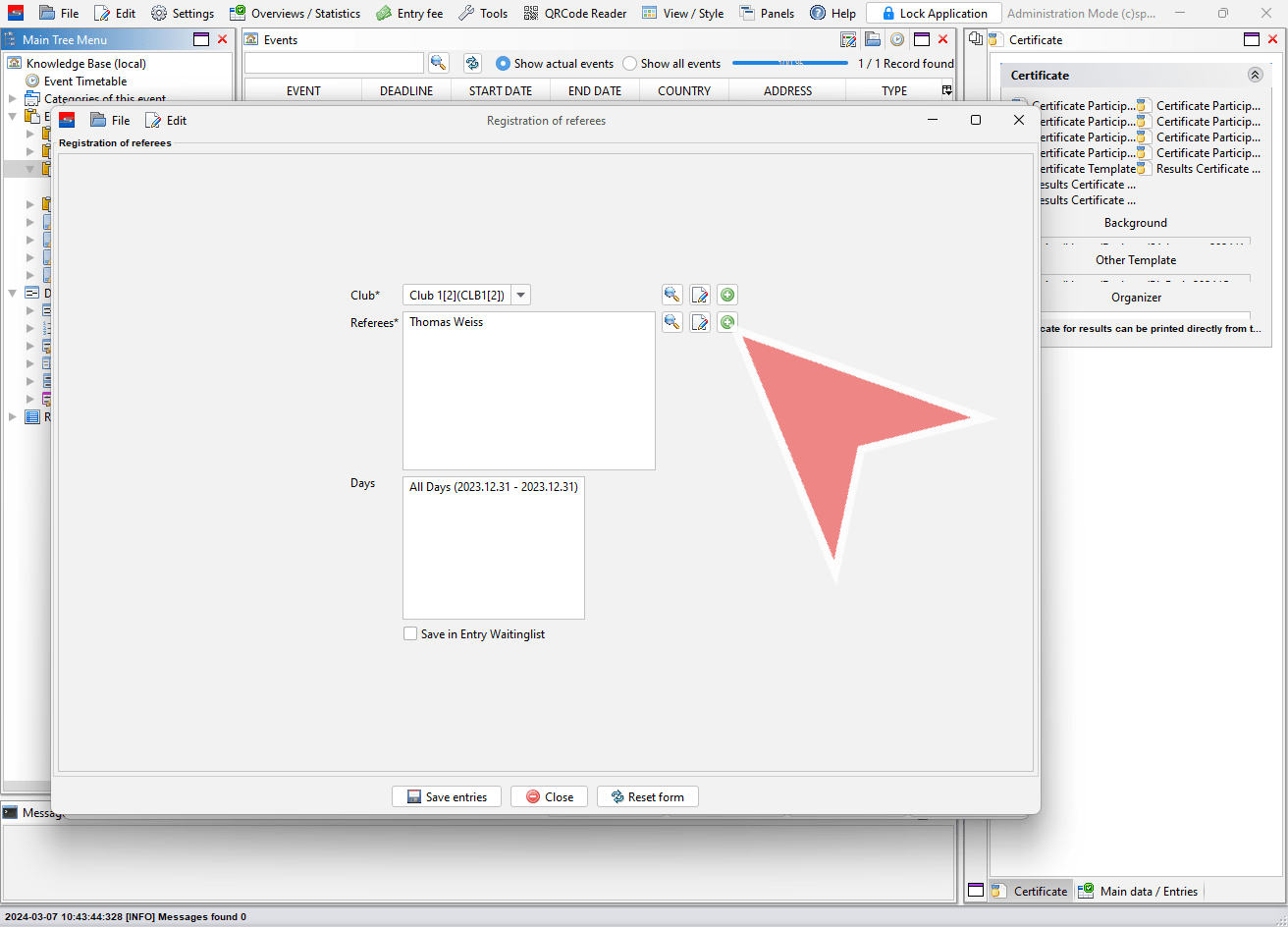Collapse the Certificate section using the chevron
This screenshot has height=928, width=1288.
1255,75
